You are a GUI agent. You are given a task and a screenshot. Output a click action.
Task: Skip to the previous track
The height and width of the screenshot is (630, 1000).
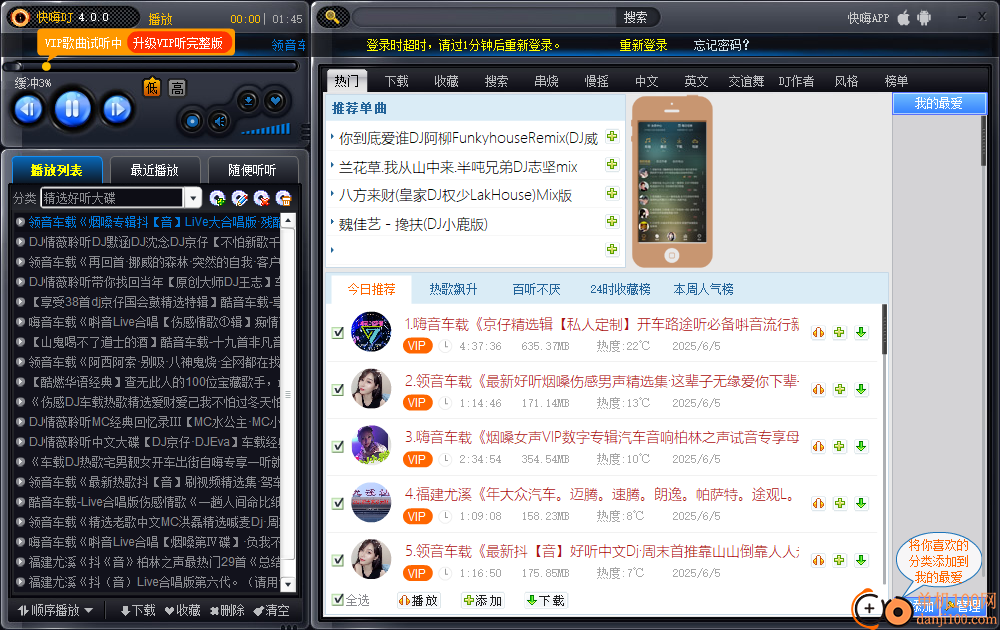click(28, 109)
